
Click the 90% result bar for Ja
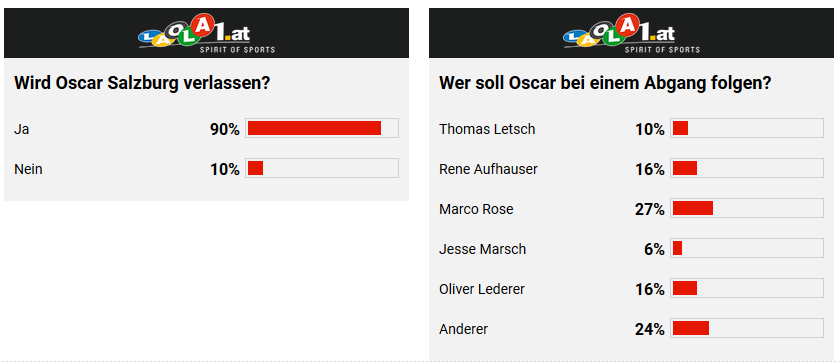tap(322, 128)
